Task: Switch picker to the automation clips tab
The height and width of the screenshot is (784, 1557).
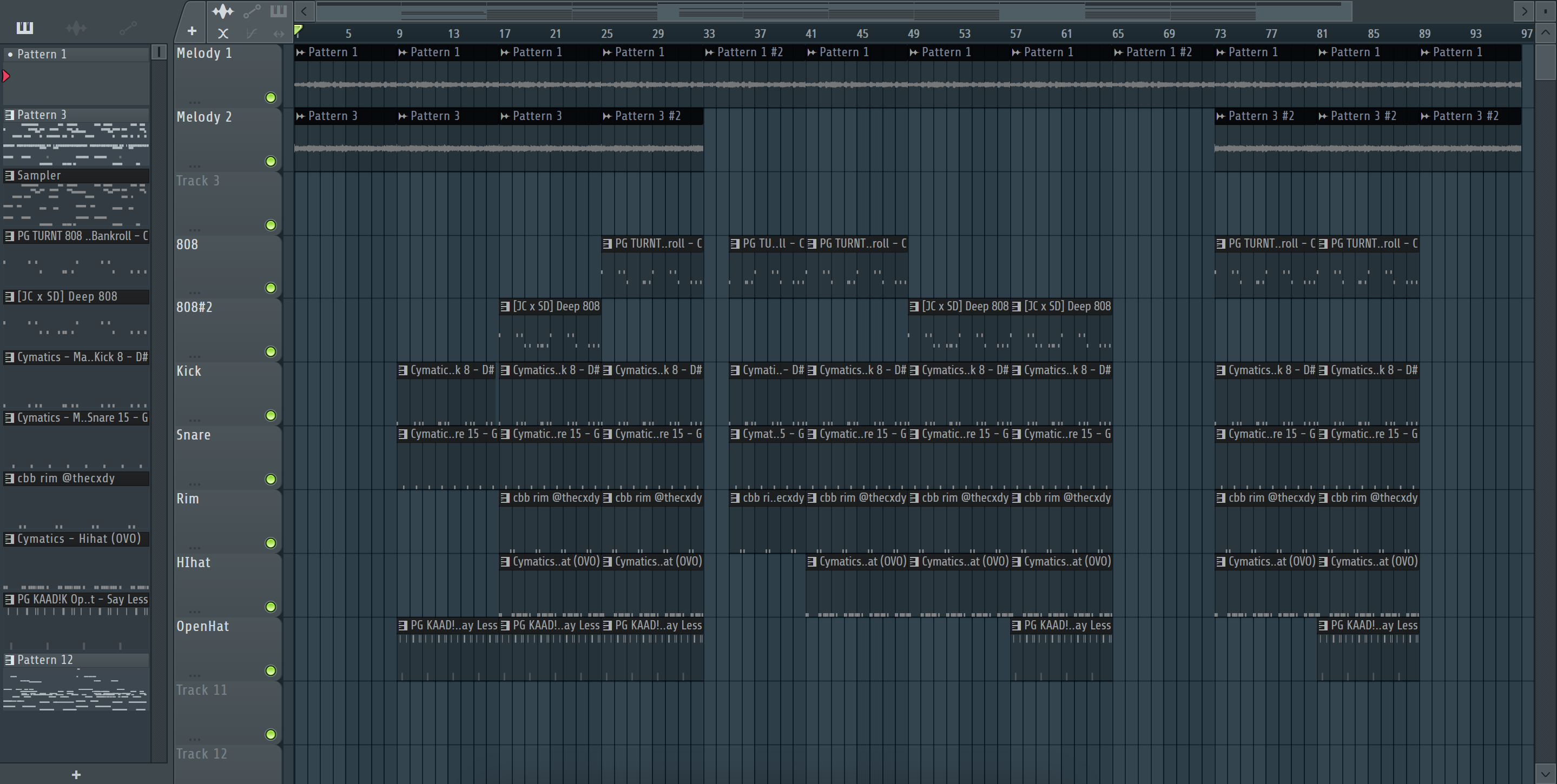Action: click(128, 28)
